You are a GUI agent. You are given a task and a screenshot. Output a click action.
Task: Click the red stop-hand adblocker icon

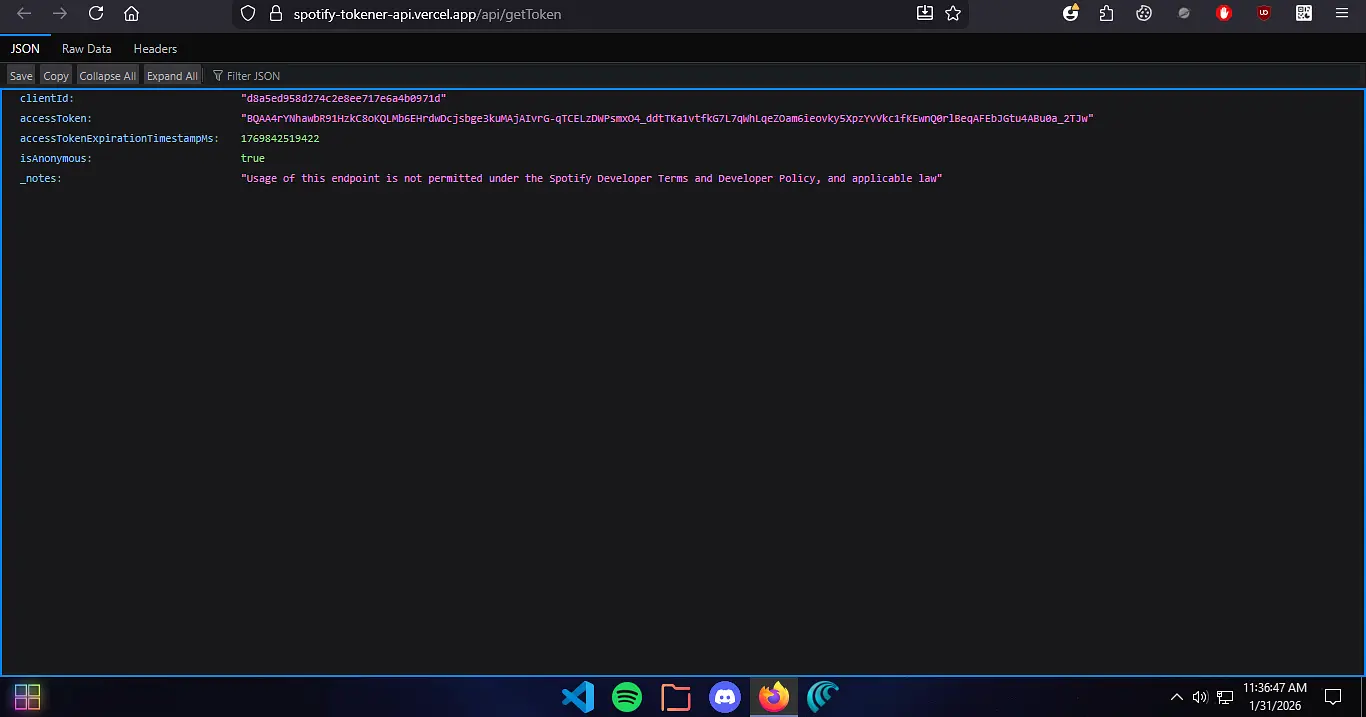(1224, 14)
